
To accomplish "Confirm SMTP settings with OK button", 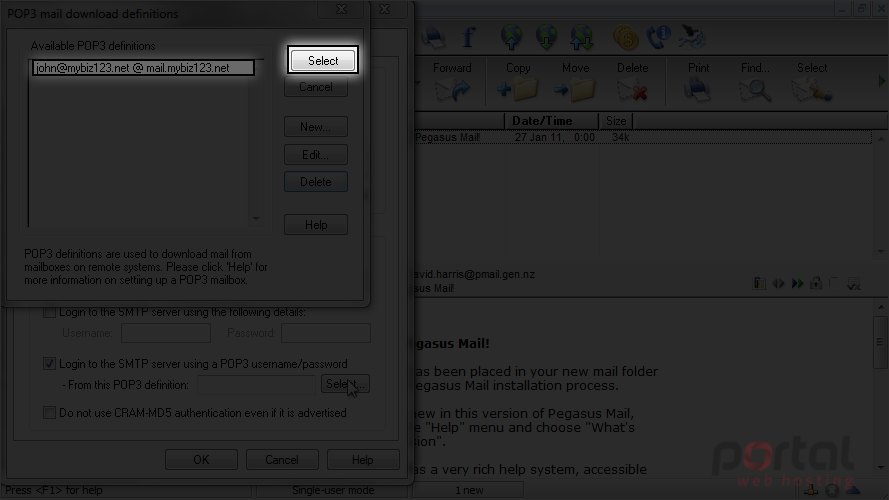I will [x=201, y=460].
